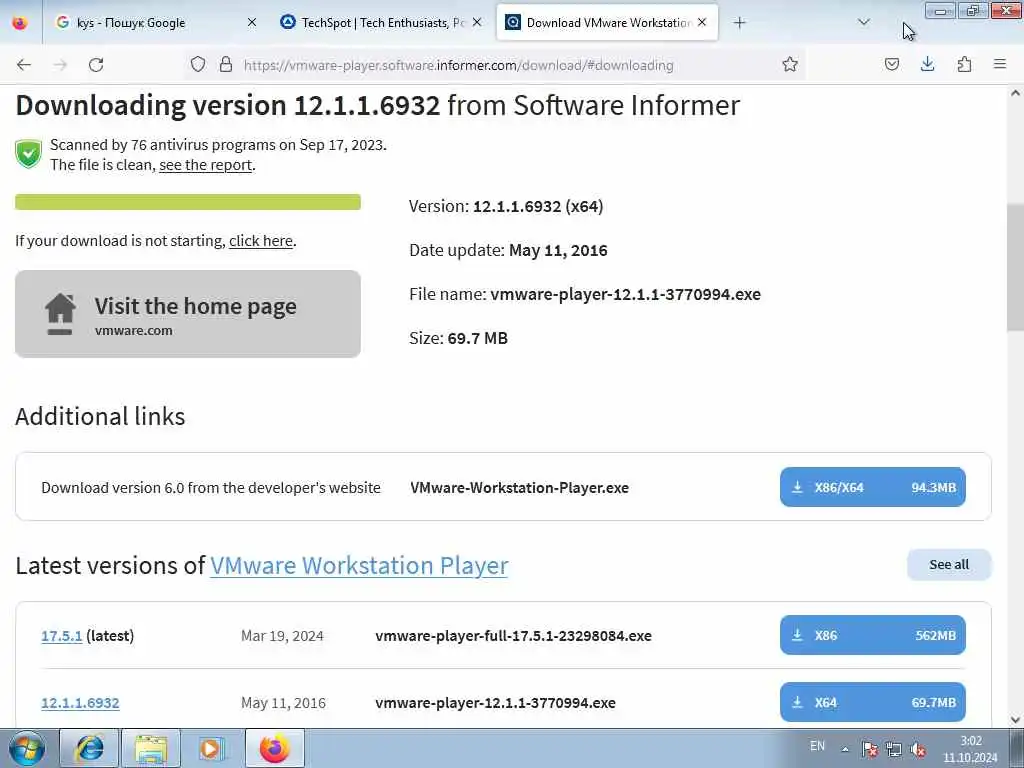Viewport: 1024px width, 768px height.
Task: Reload the current page
Action: pos(96,65)
